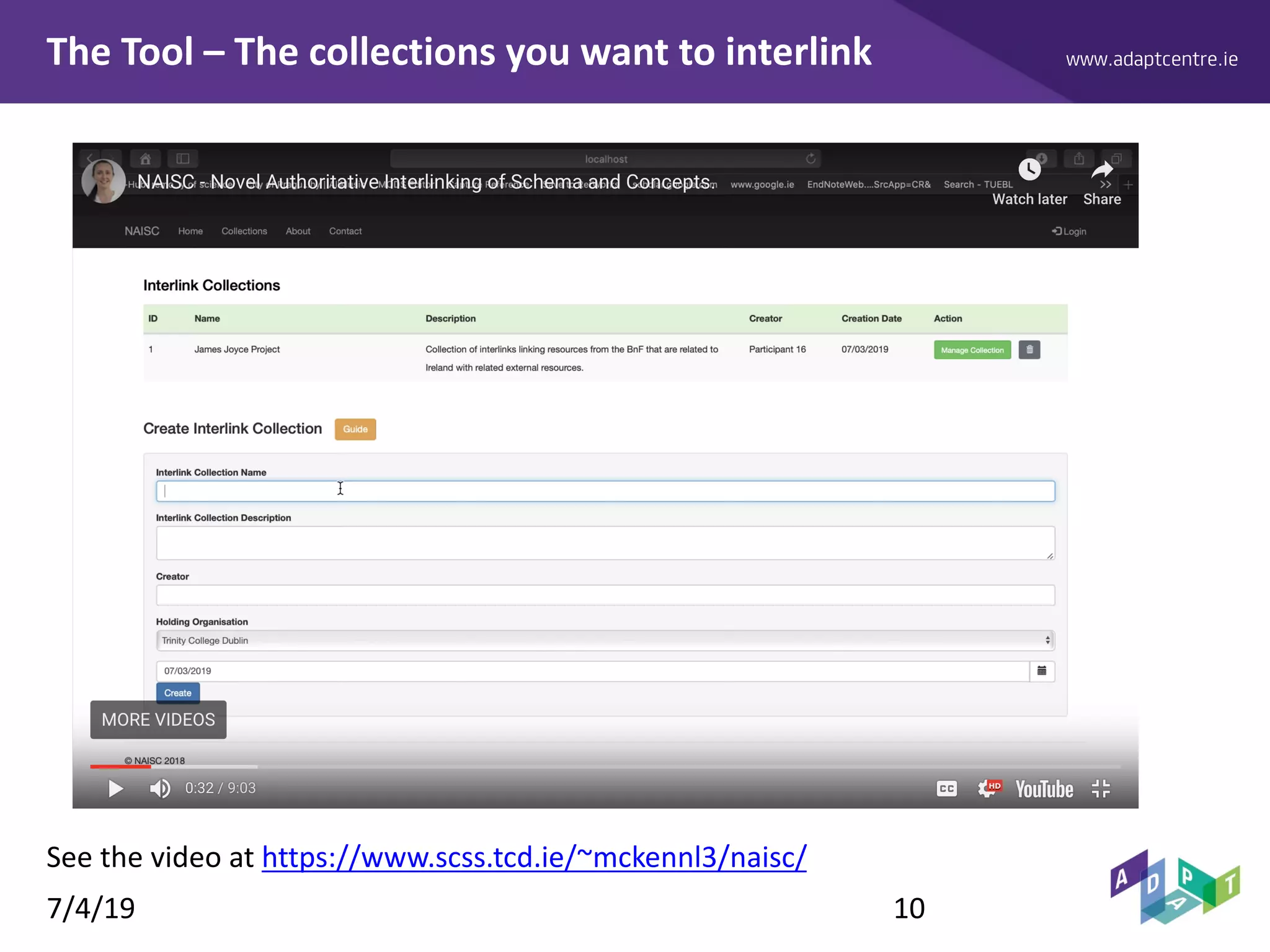Click the 0:32 / 9:03 time display

(x=220, y=788)
